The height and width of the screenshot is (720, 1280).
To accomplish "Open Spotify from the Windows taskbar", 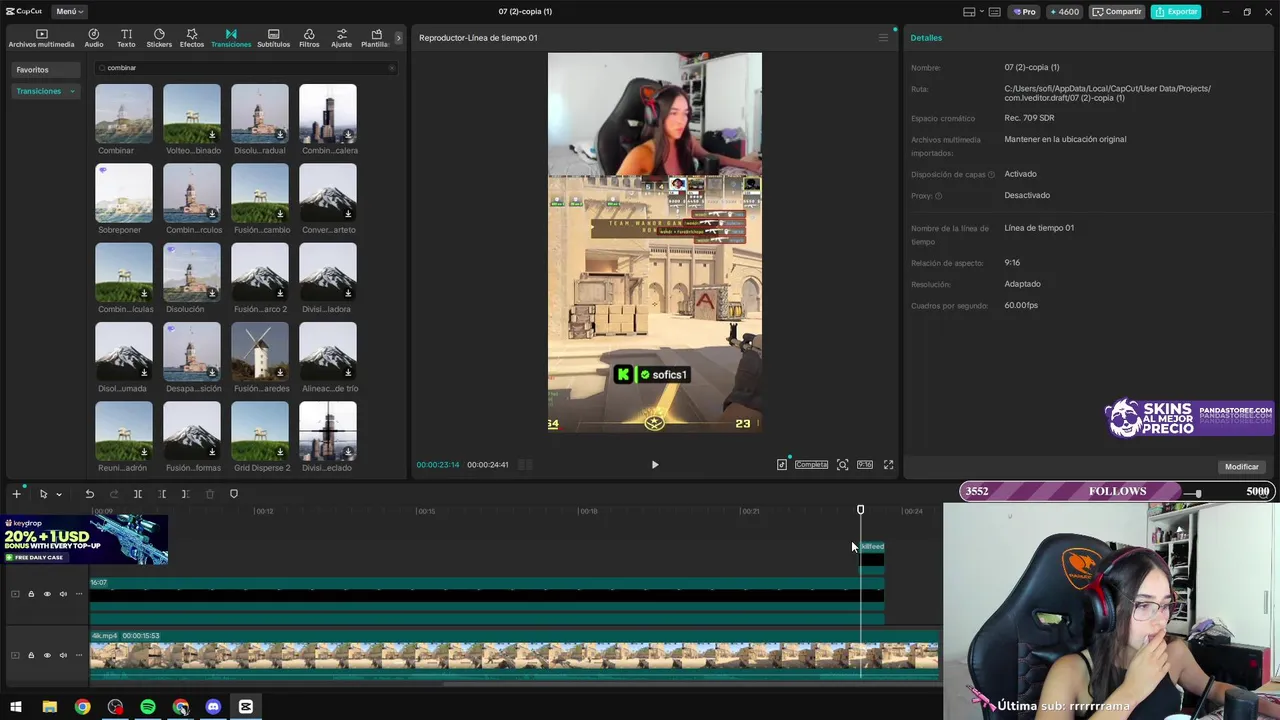I will coord(148,707).
